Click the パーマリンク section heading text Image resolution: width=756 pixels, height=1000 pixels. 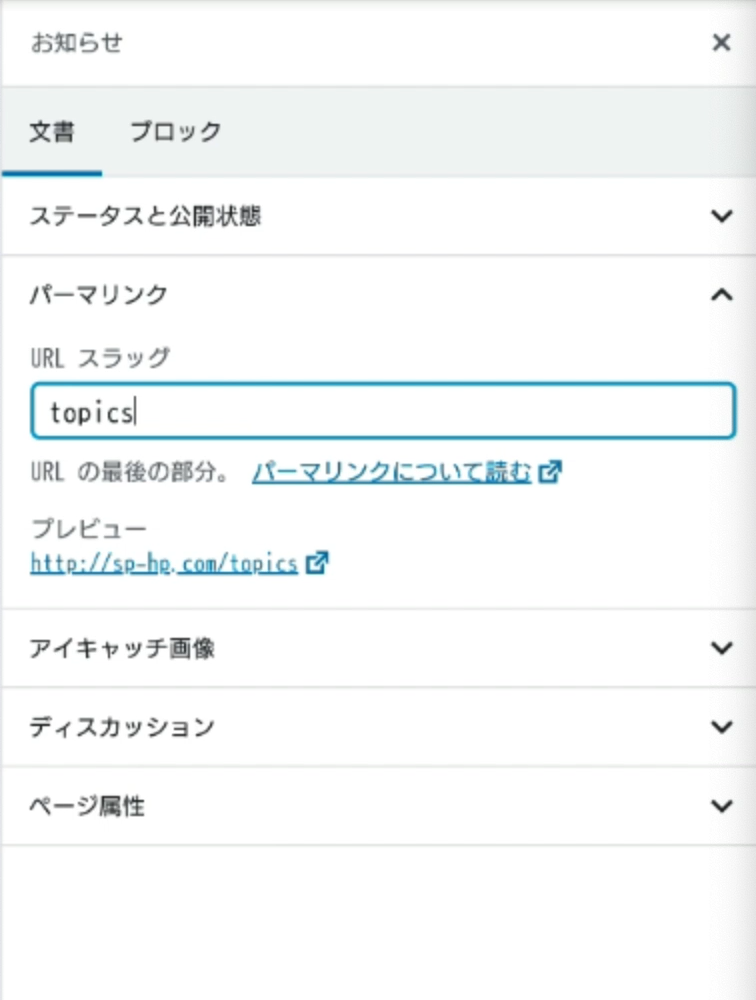click(x=99, y=295)
